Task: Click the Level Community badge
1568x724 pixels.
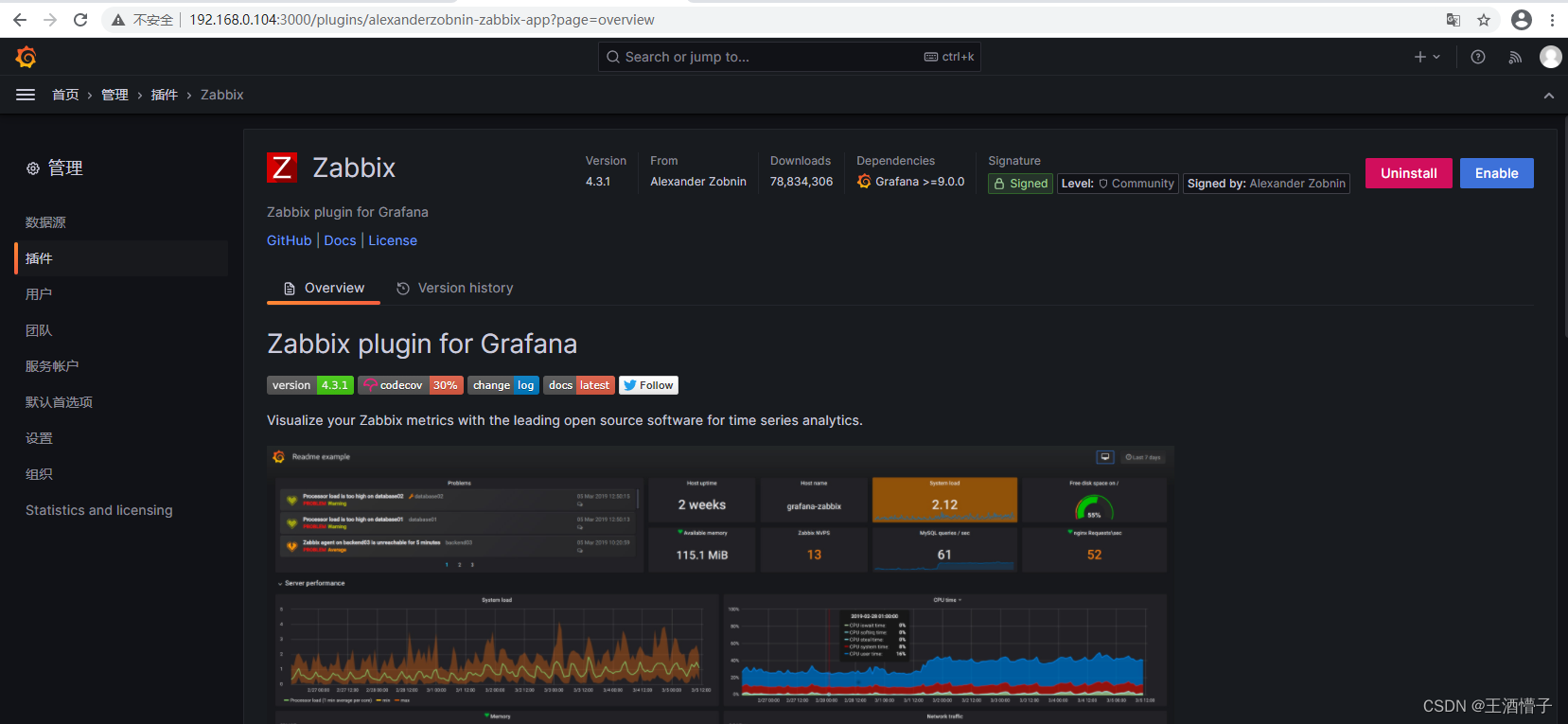Action: pyautogui.click(x=1118, y=184)
